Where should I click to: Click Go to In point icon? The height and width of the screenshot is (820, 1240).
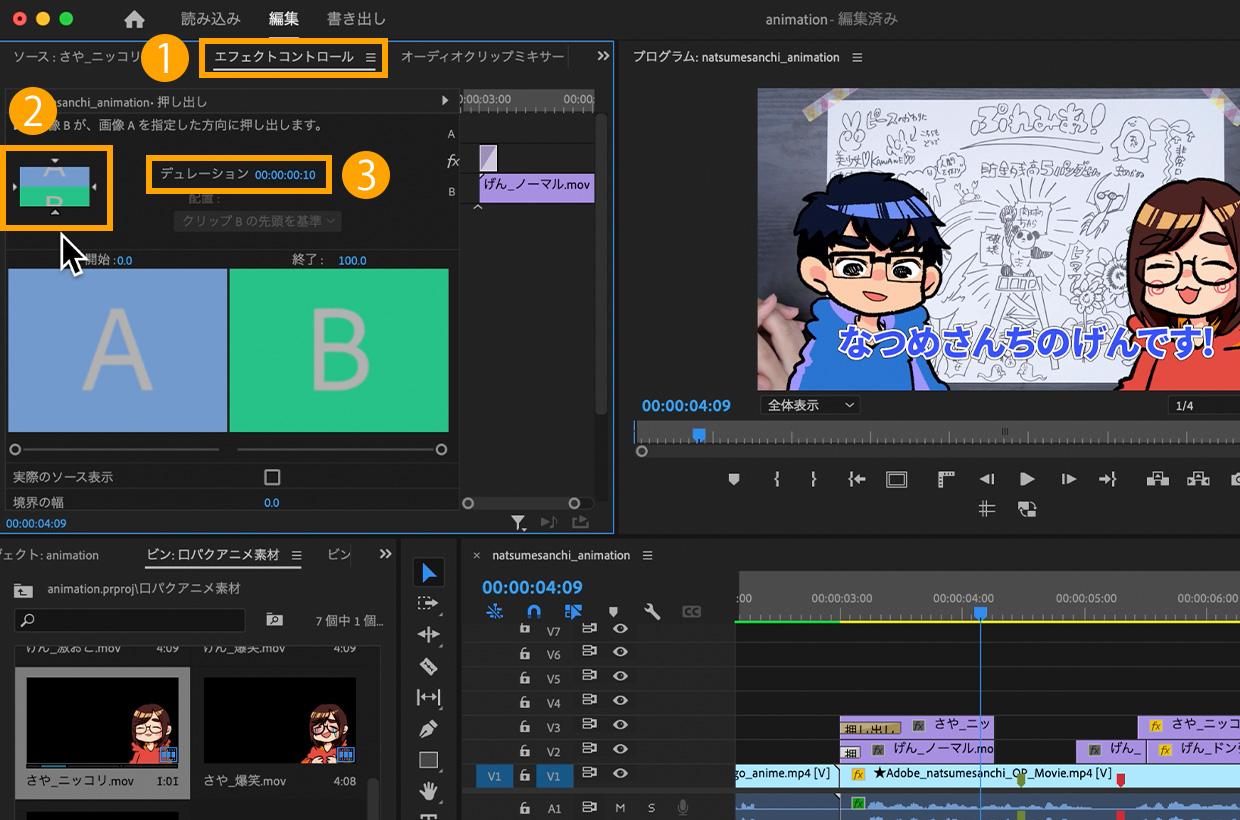pos(856,479)
